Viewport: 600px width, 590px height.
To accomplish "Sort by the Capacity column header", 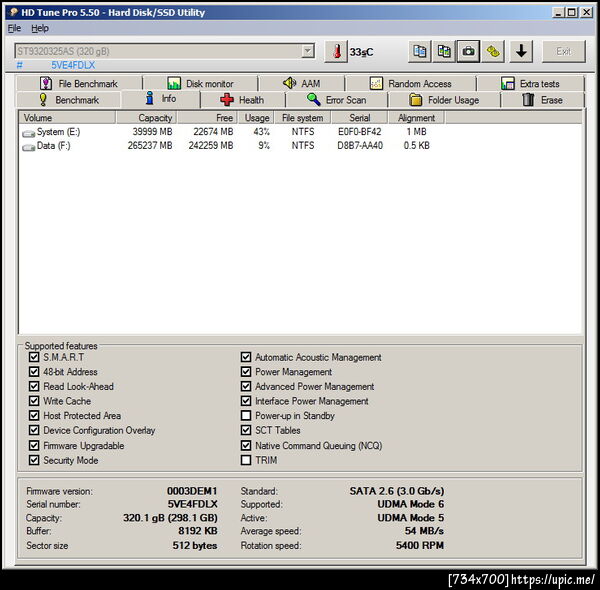I will 146,118.
